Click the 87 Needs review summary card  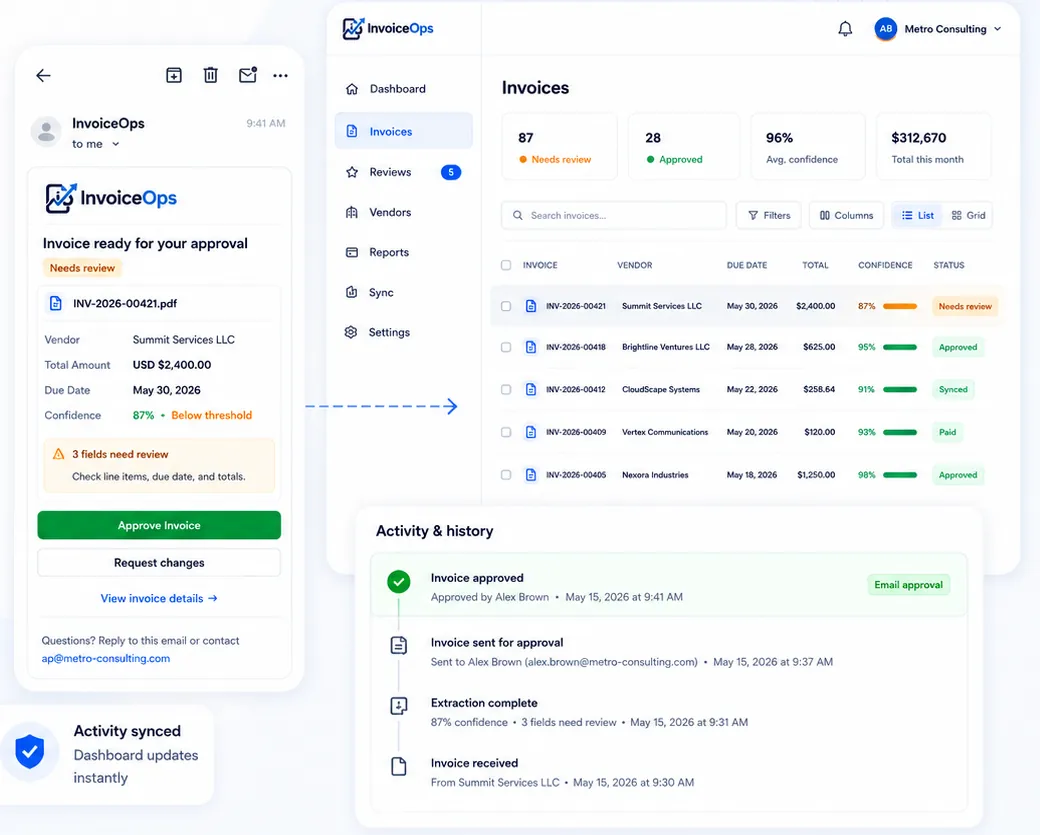coord(559,147)
